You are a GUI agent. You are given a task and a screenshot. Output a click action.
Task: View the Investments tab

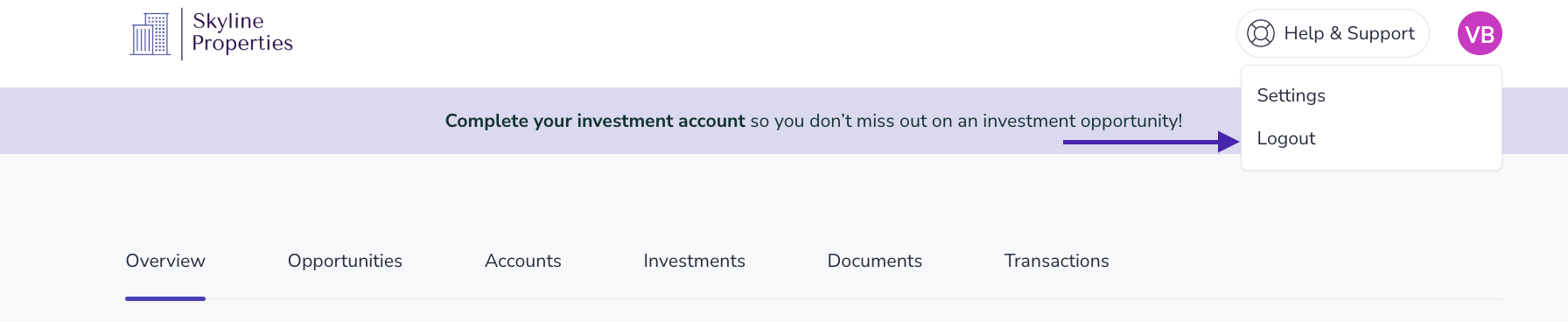tap(694, 261)
